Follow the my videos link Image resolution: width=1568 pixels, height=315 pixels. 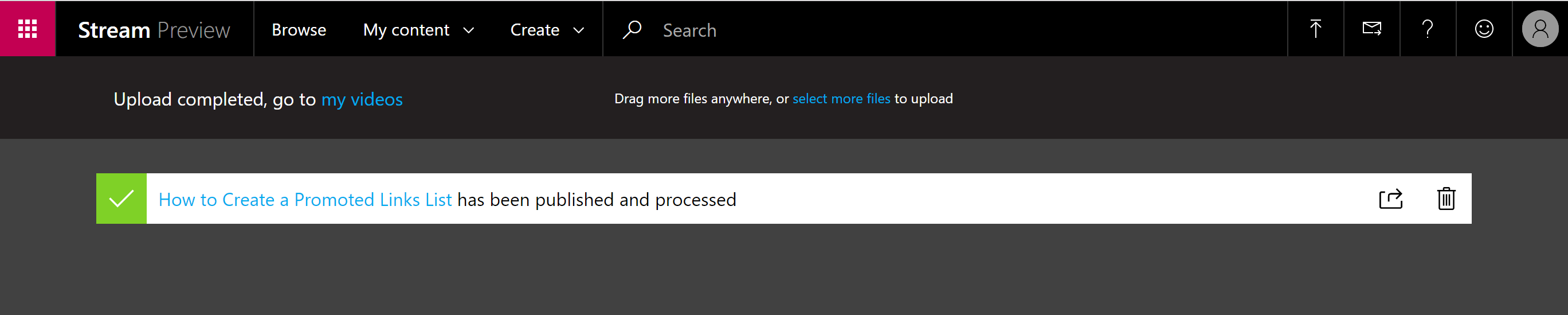tap(362, 99)
